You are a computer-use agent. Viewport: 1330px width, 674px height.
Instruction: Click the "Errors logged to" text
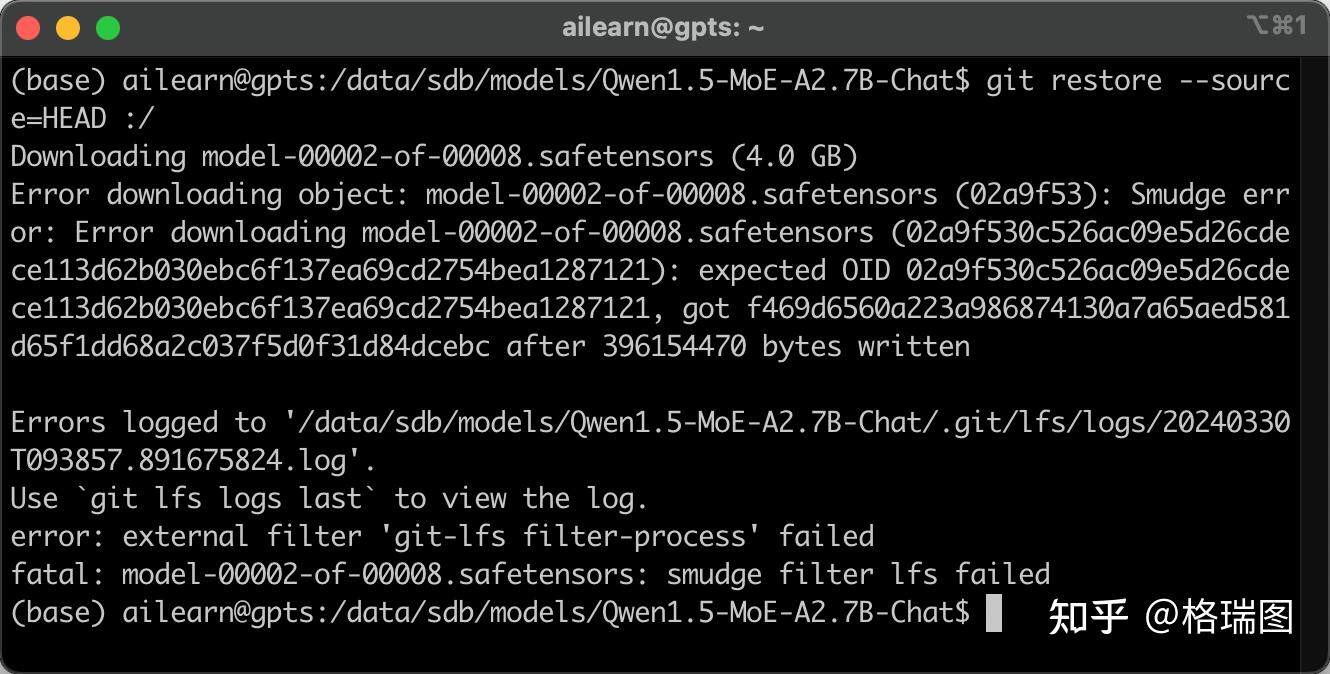[138, 423]
